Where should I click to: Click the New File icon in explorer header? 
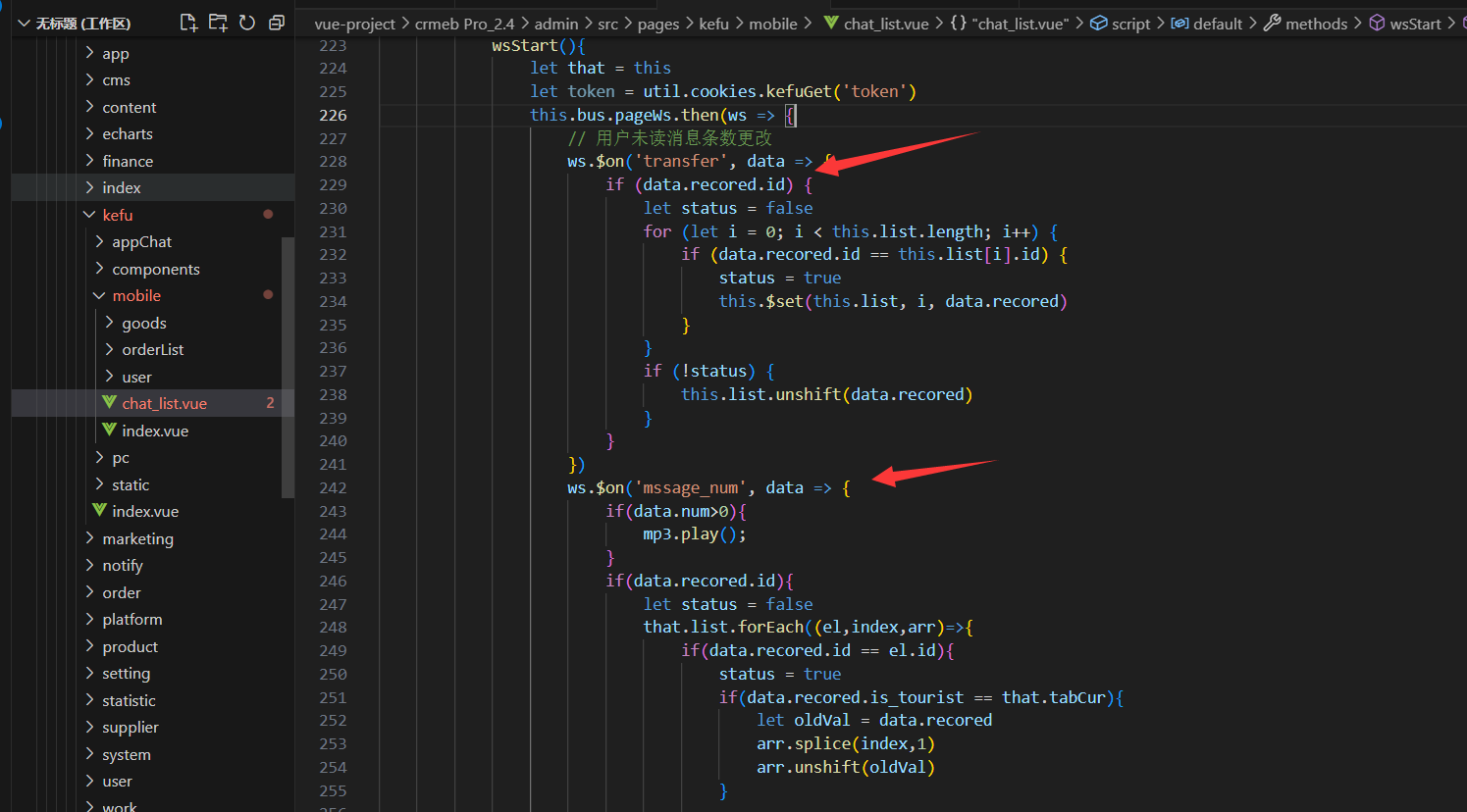pos(188,23)
